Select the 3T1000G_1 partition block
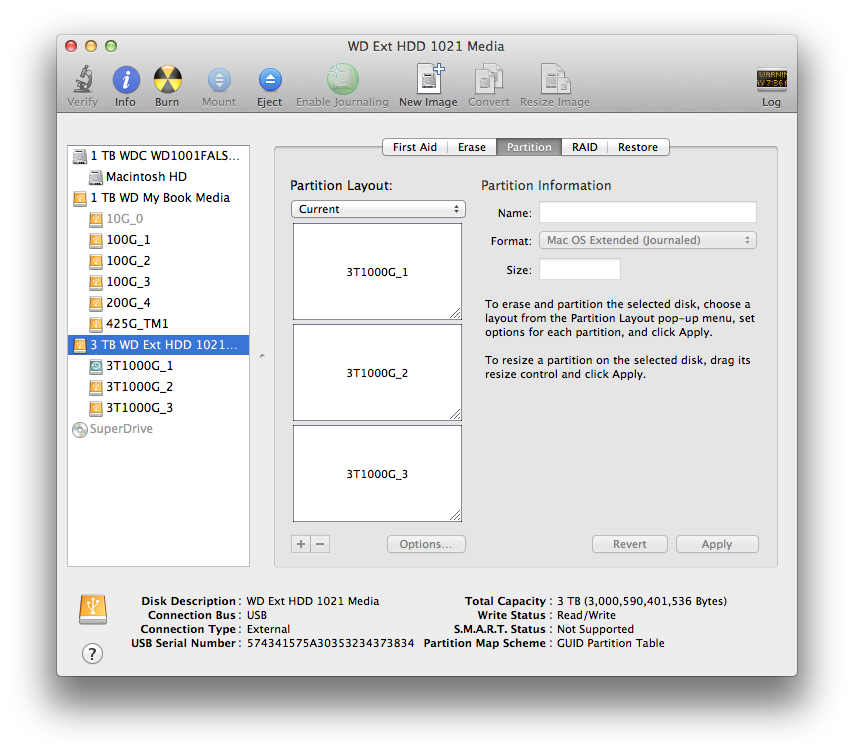 [x=377, y=271]
